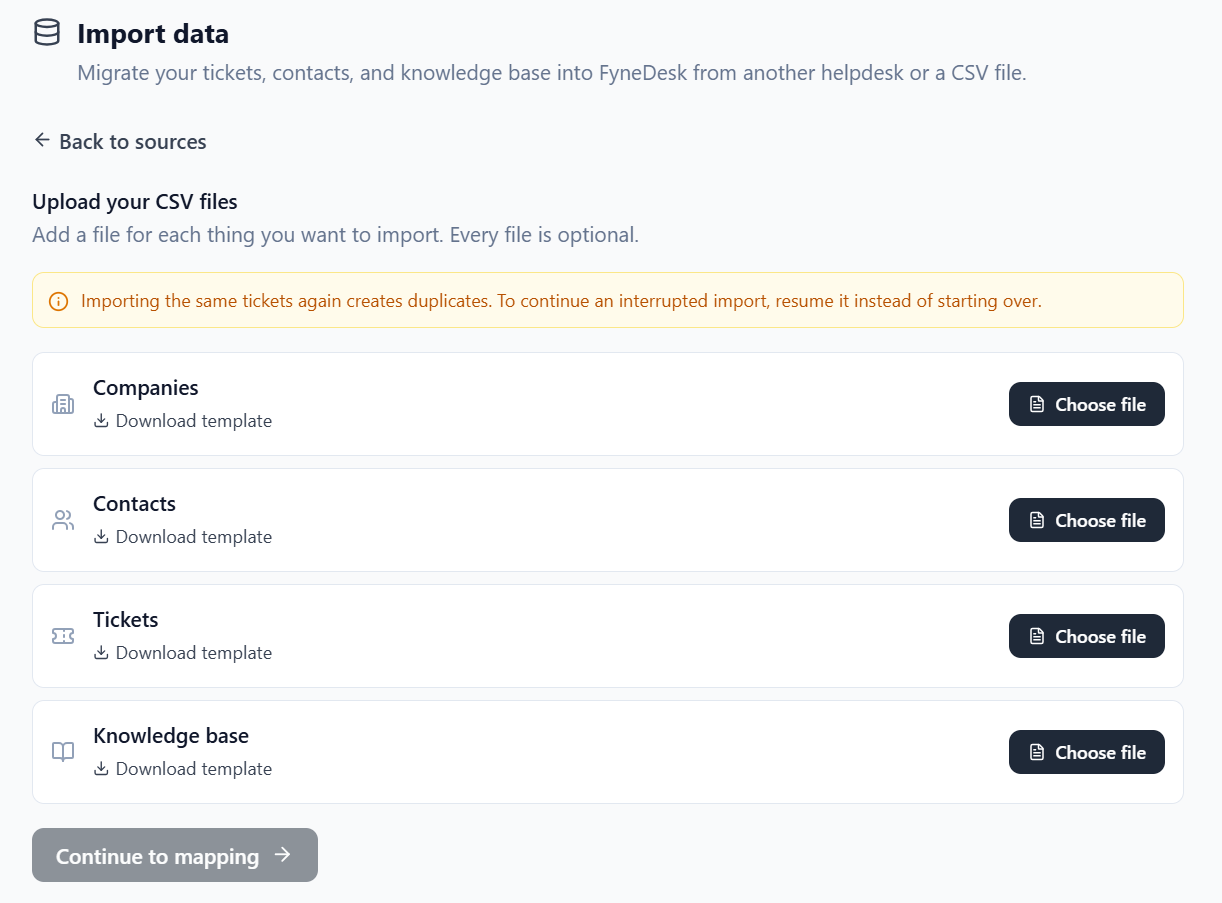Image resolution: width=1222 pixels, height=903 pixels.
Task: Select the Knowledge base row title
Action: [x=171, y=736]
